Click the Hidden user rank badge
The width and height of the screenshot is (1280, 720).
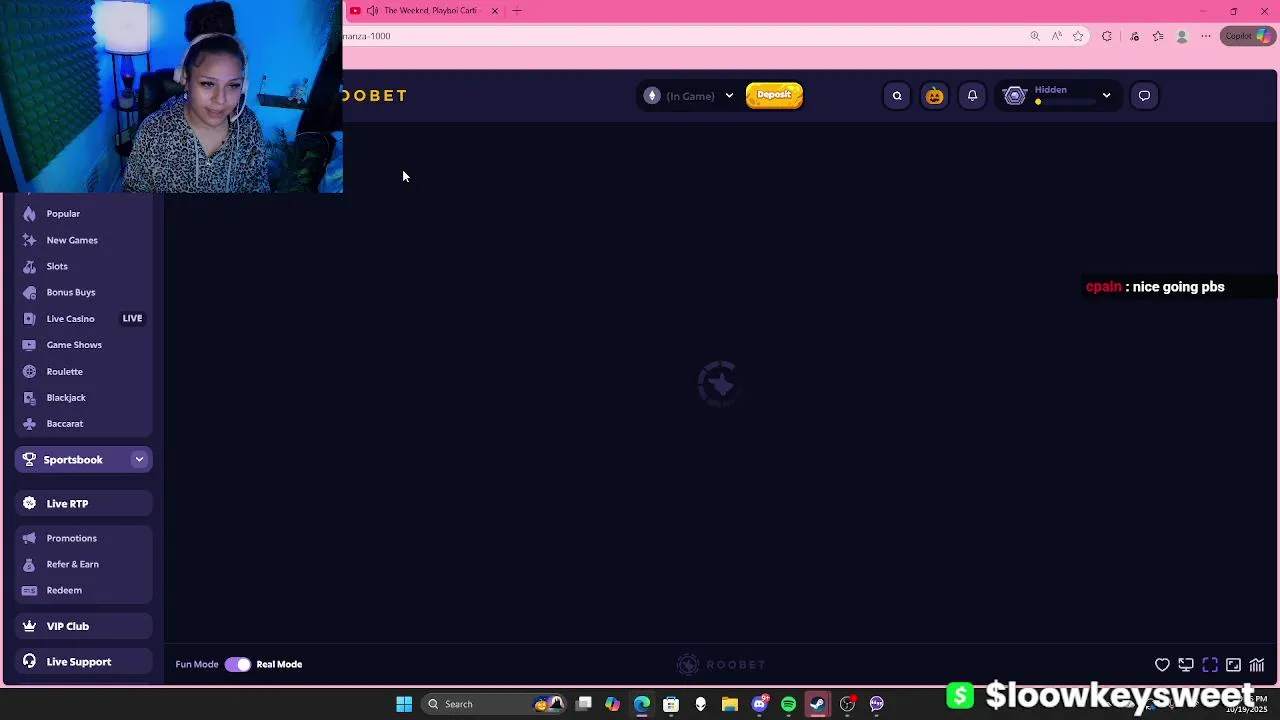click(x=1015, y=96)
